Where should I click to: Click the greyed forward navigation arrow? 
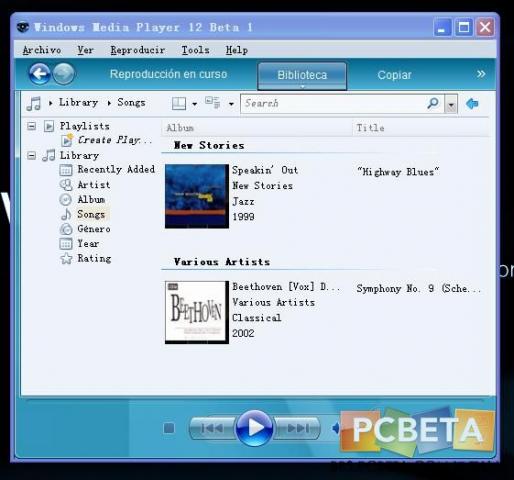(64, 74)
